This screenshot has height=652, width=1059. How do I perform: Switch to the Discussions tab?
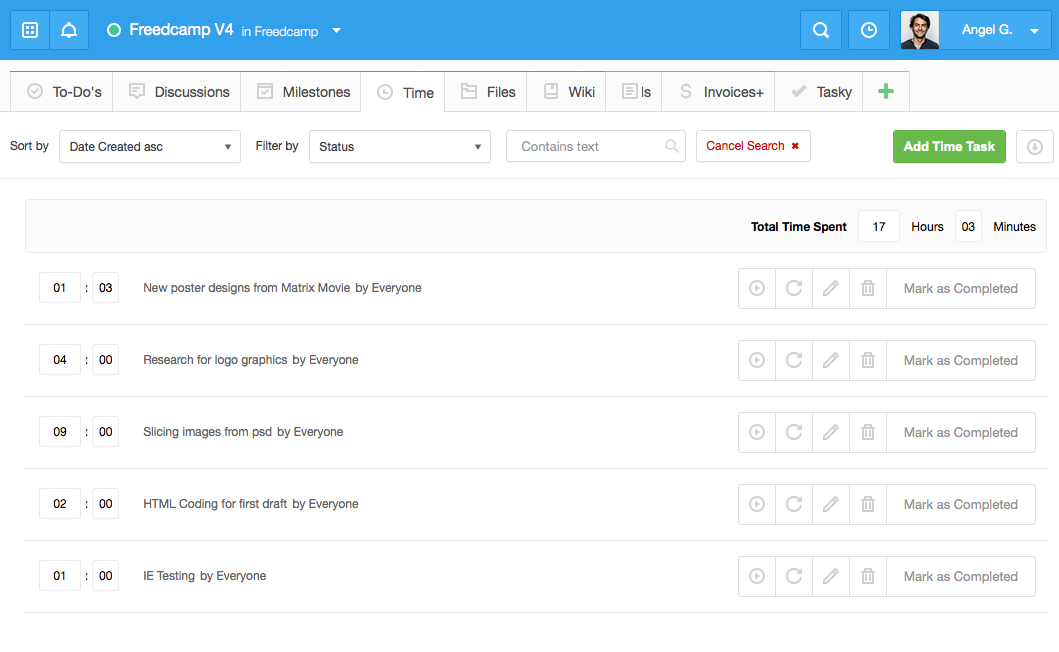[x=179, y=92]
